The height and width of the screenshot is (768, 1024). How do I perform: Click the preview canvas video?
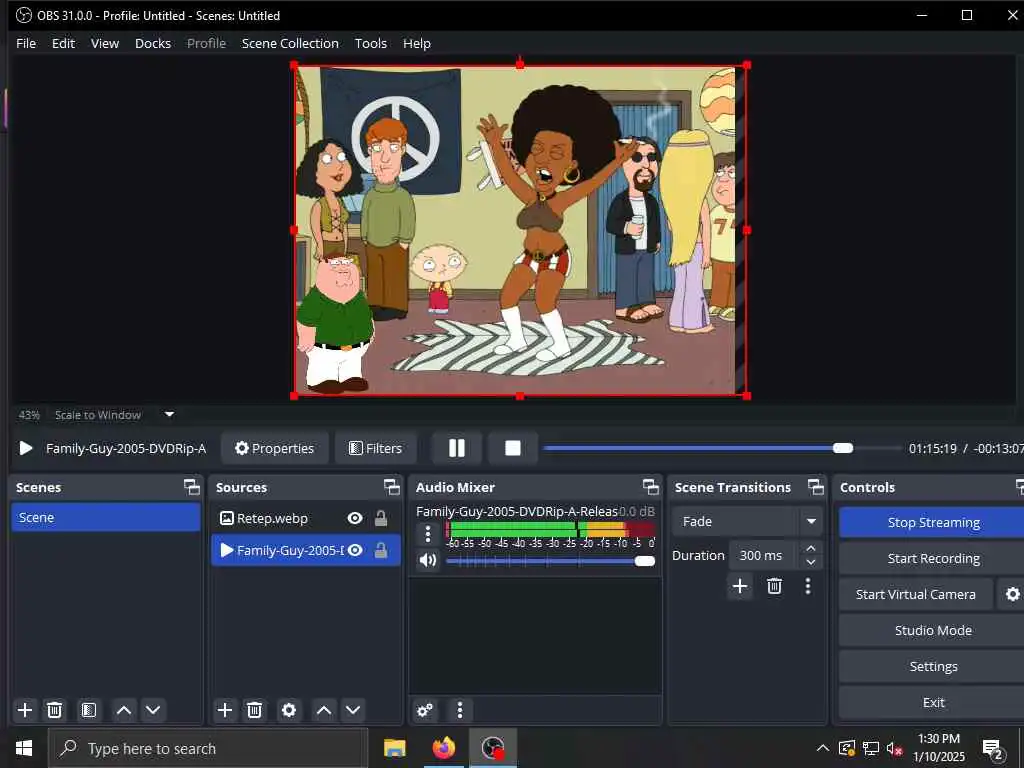pyautogui.click(x=520, y=230)
